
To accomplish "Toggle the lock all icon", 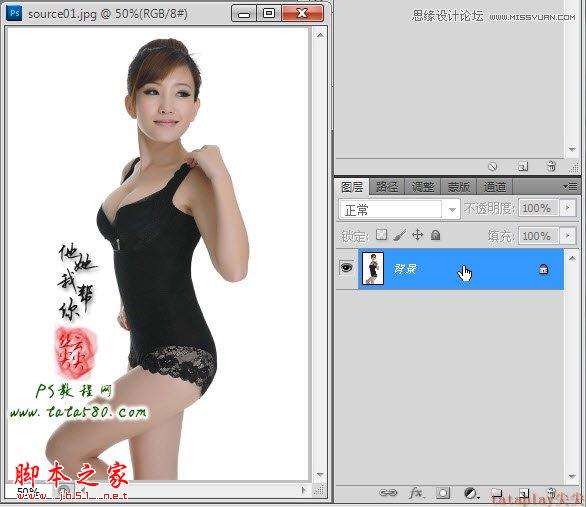I will (x=435, y=235).
